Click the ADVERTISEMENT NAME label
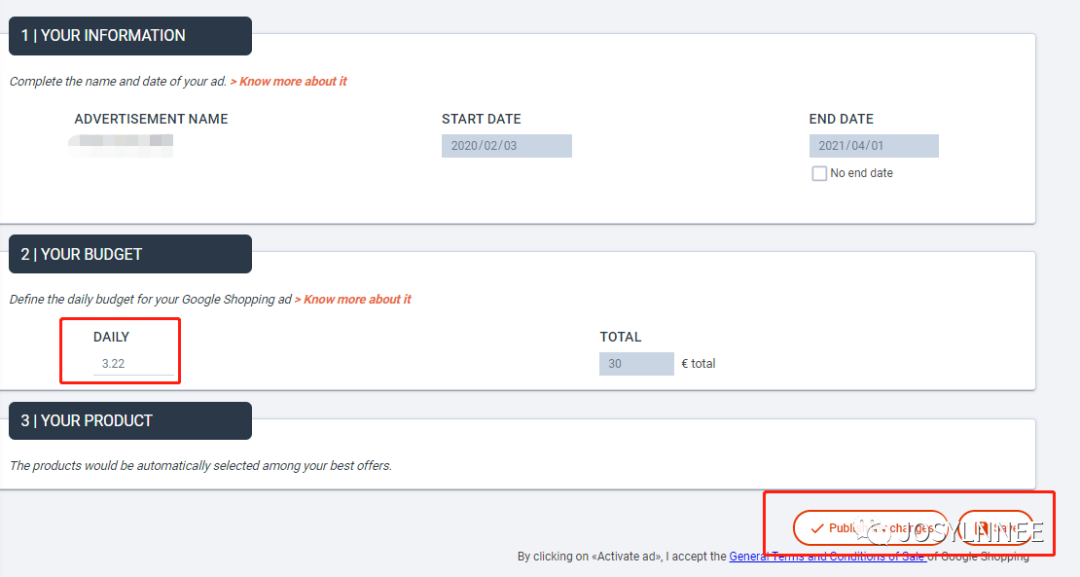 (x=151, y=119)
